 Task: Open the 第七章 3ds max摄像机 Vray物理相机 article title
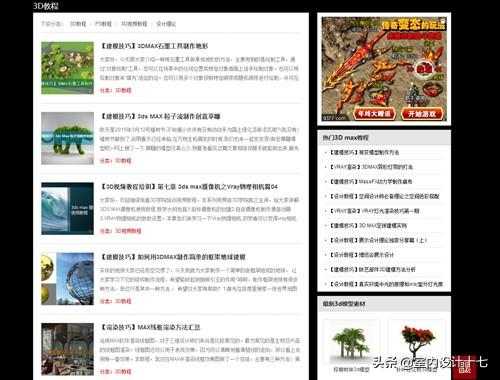coord(189,187)
